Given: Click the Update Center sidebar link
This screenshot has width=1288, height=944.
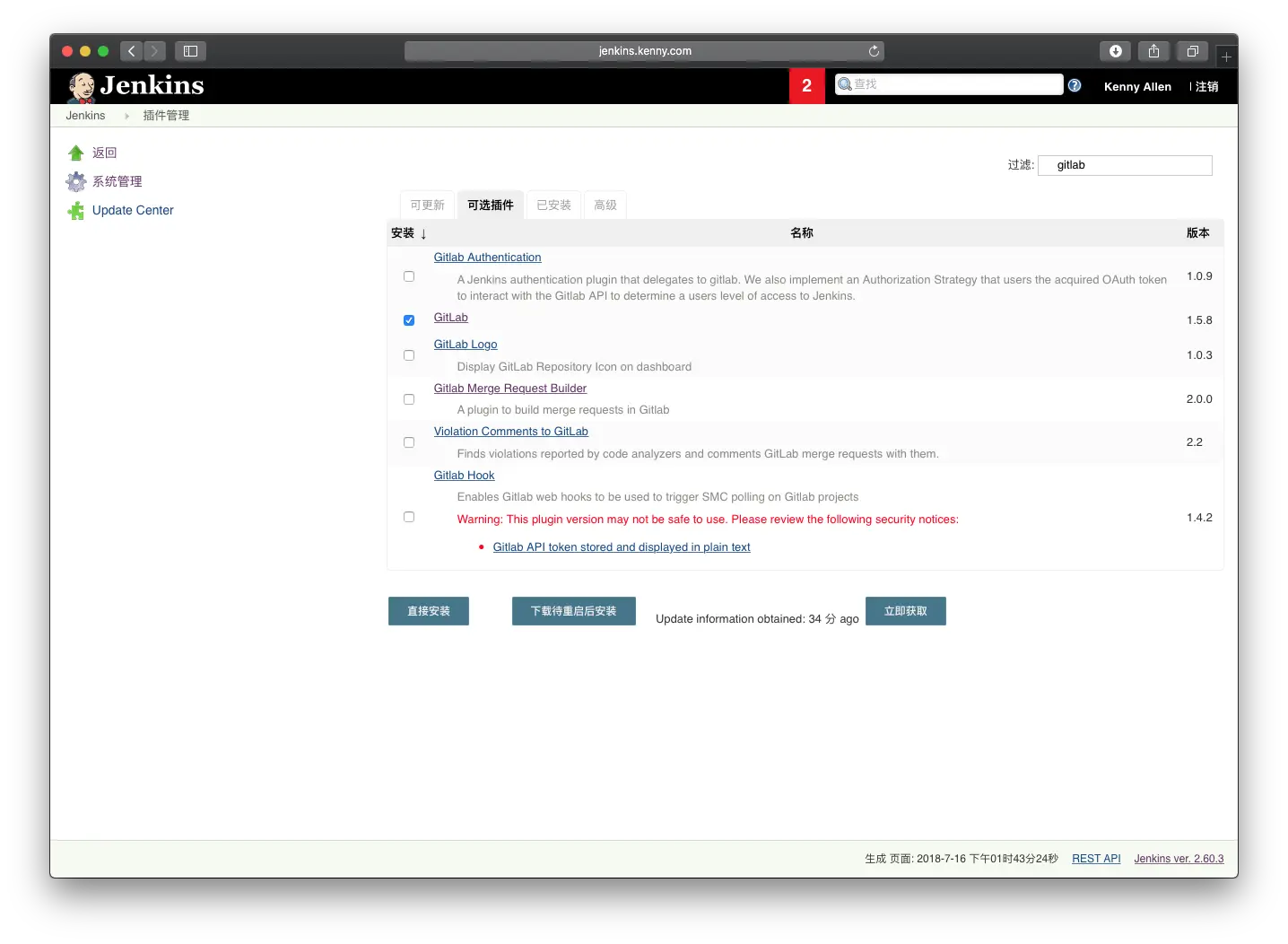Looking at the screenshot, I should (x=133, y=211).
